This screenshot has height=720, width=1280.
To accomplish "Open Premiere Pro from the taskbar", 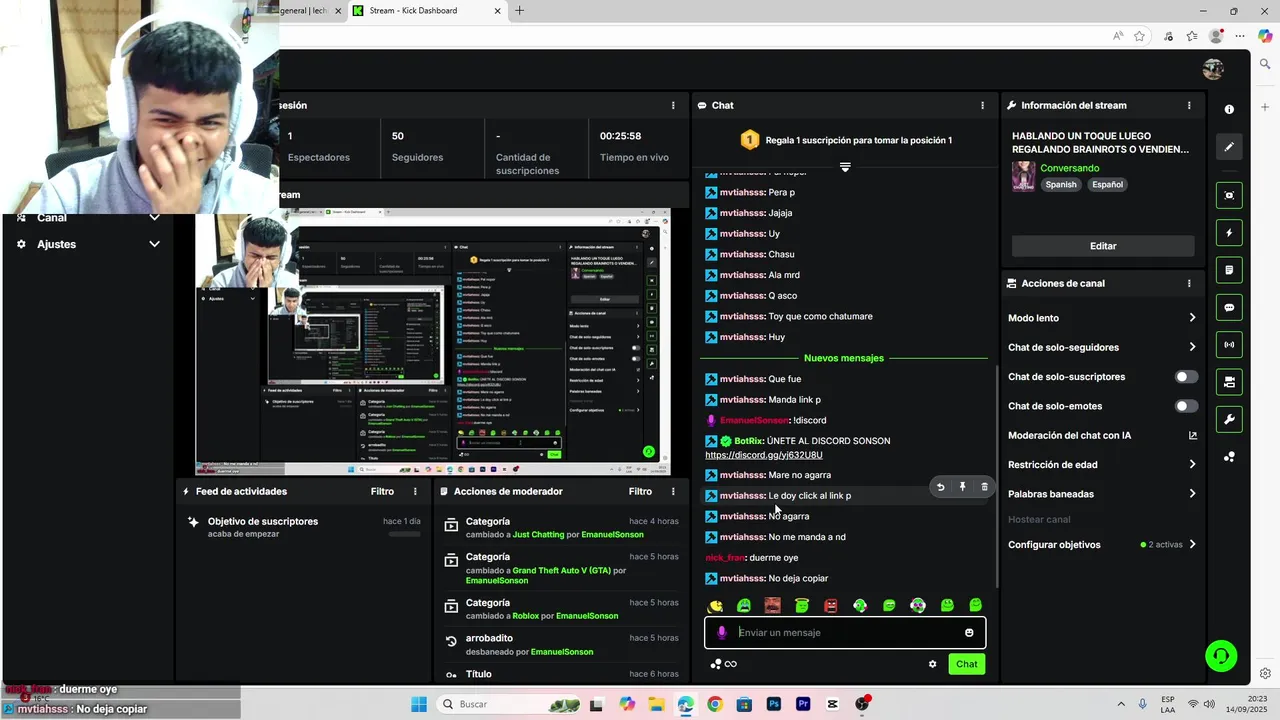I will [803, 704].
